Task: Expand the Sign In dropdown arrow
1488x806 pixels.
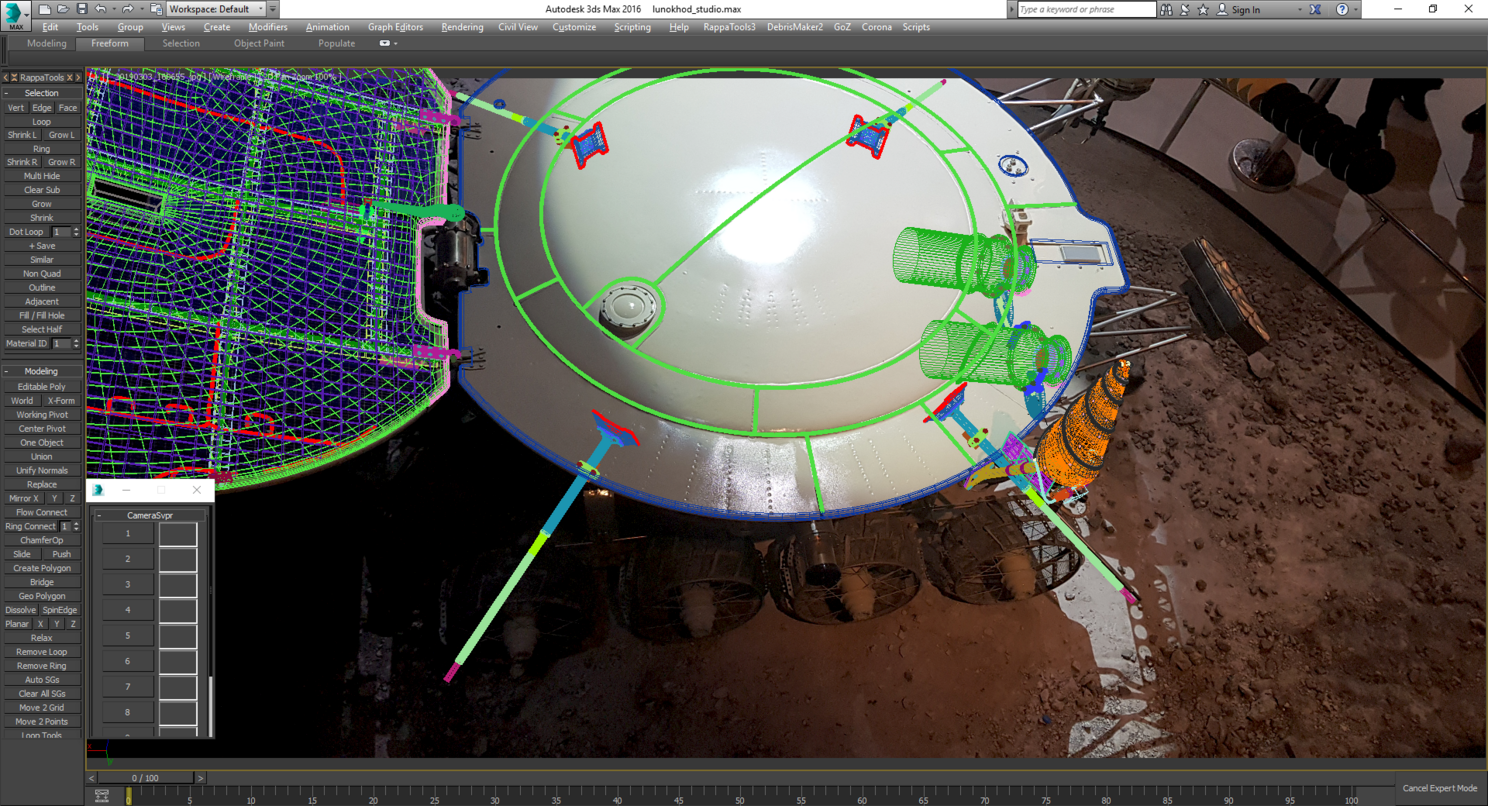Action: [x=1300, y=9]
